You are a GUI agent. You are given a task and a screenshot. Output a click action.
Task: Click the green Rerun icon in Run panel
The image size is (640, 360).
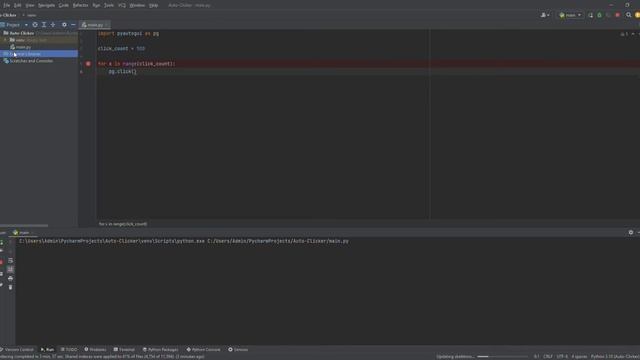click(x=2, y=242)
